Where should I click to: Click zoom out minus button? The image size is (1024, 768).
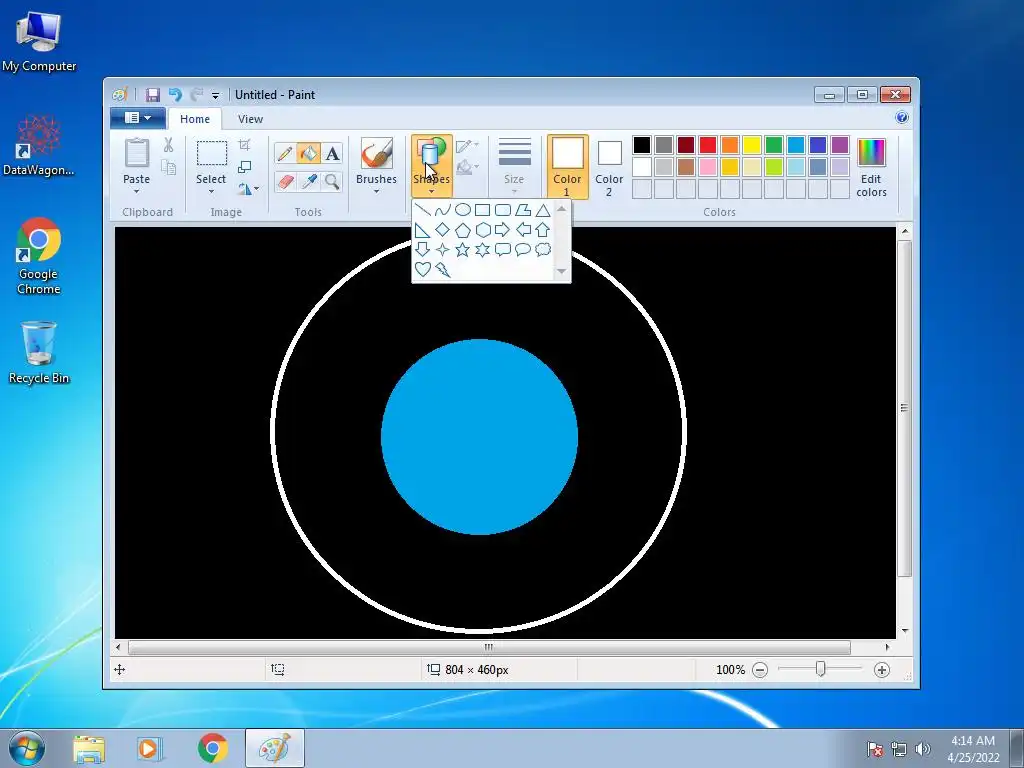tap(760, 670)
